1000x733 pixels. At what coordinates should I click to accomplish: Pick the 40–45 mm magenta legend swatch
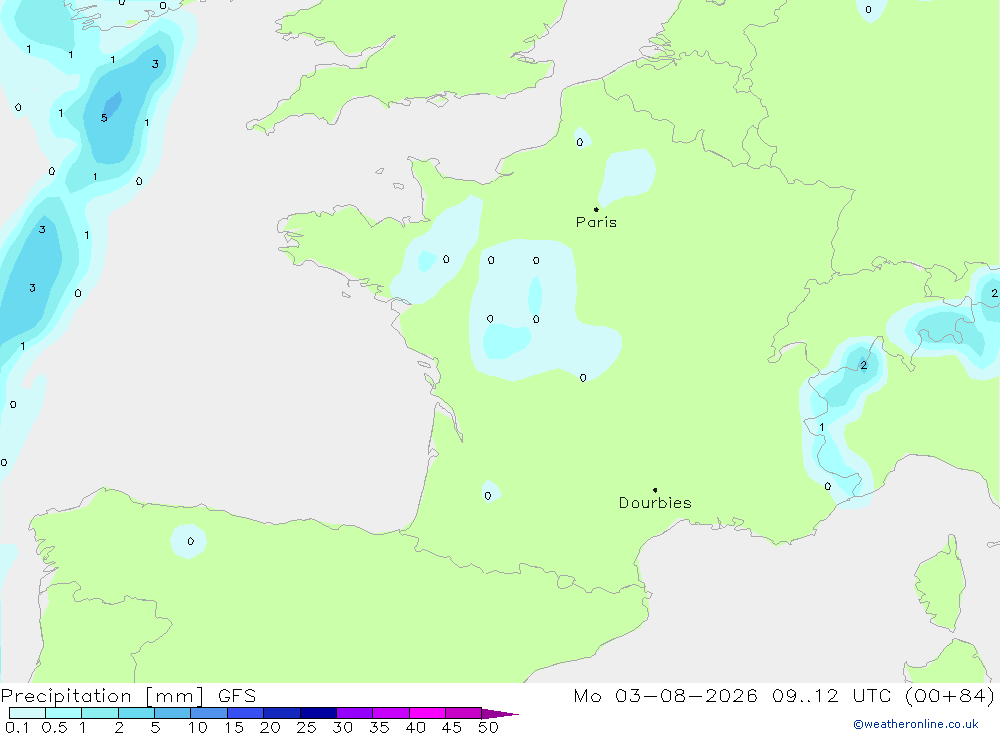(427, 713)
